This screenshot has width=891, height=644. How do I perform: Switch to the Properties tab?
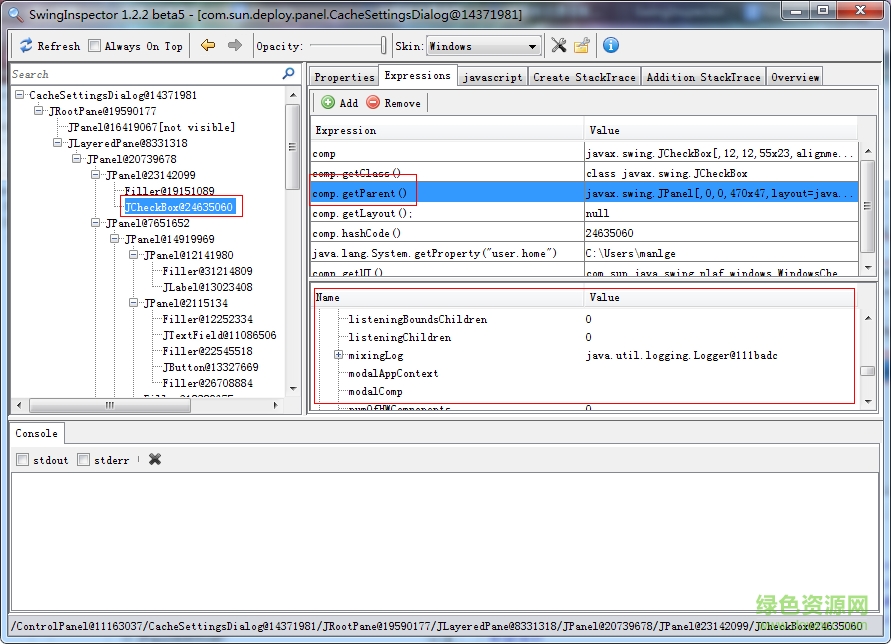click(x=344, y=75)
